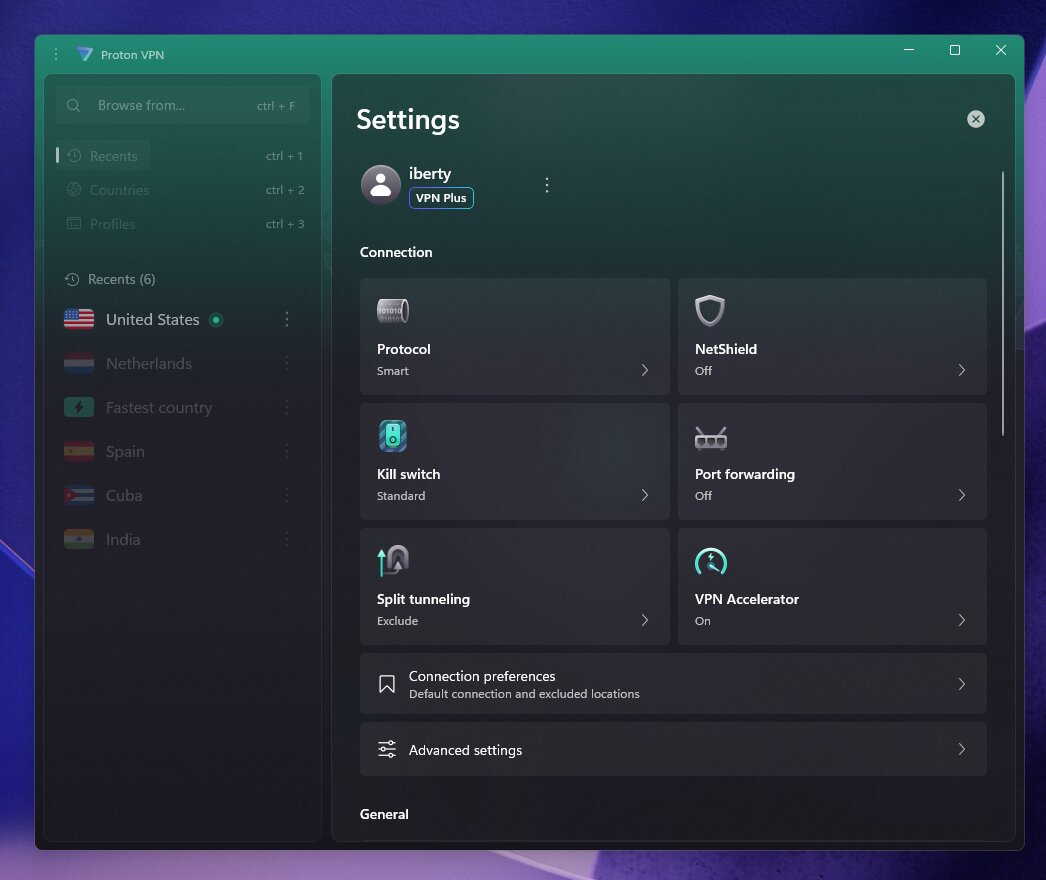Click the Browse from search field
1046x880 pixels.
(x=183, y=105)
